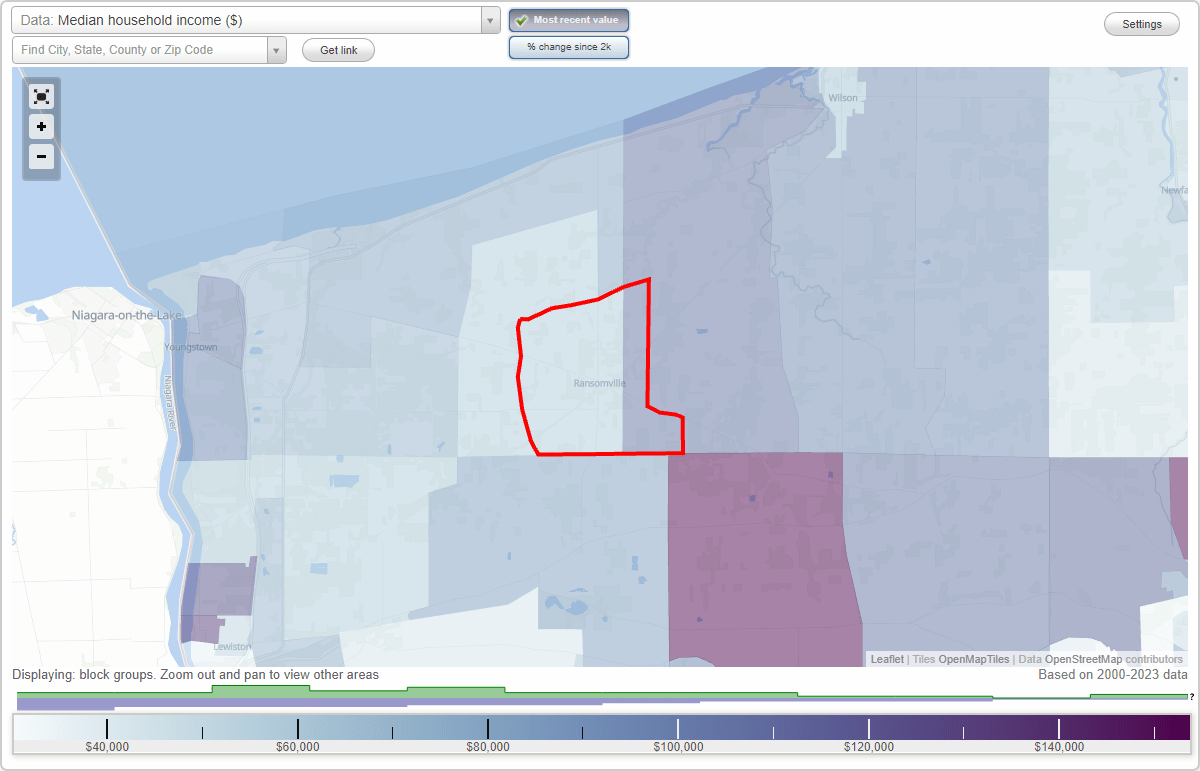The height and width of the screenshot is (771, 1200).
Task: Open the city search dropdown arrow
Action: pos(277,49)
